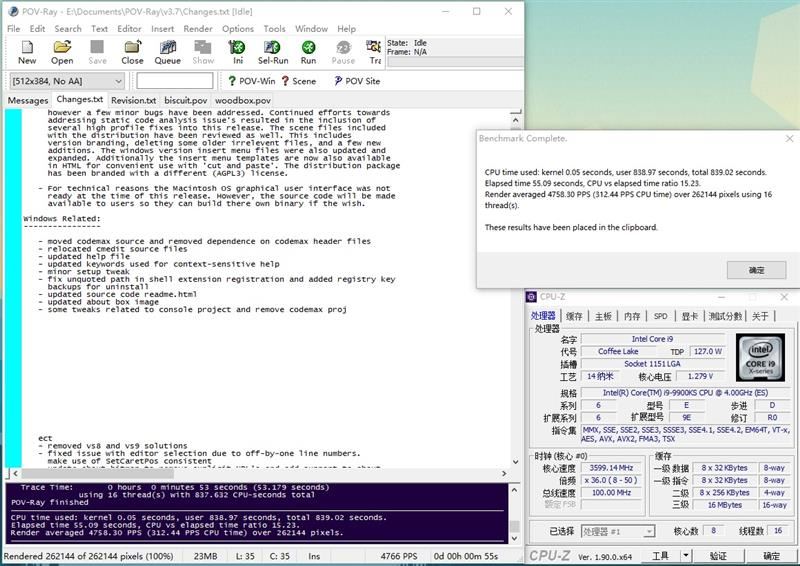Confirm the Benchmark Complete dialog with 确定
The width and height of the screenshot is (800, 566).
tap(757, 270)
